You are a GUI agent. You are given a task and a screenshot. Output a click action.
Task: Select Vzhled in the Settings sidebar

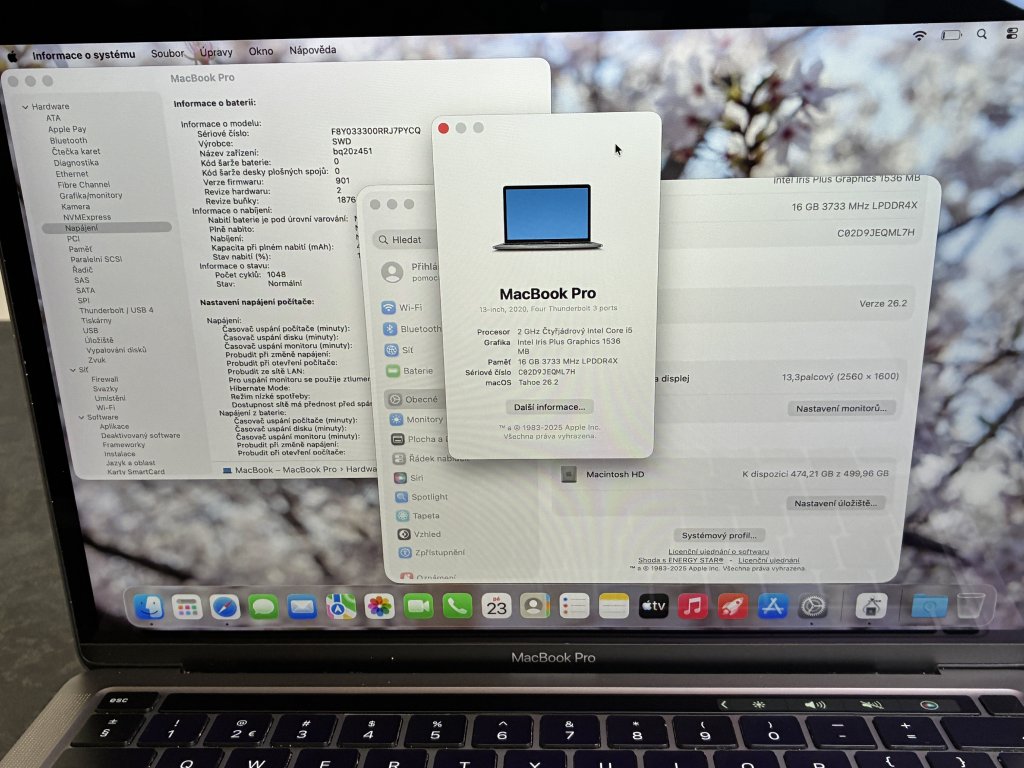coord(419,534)
